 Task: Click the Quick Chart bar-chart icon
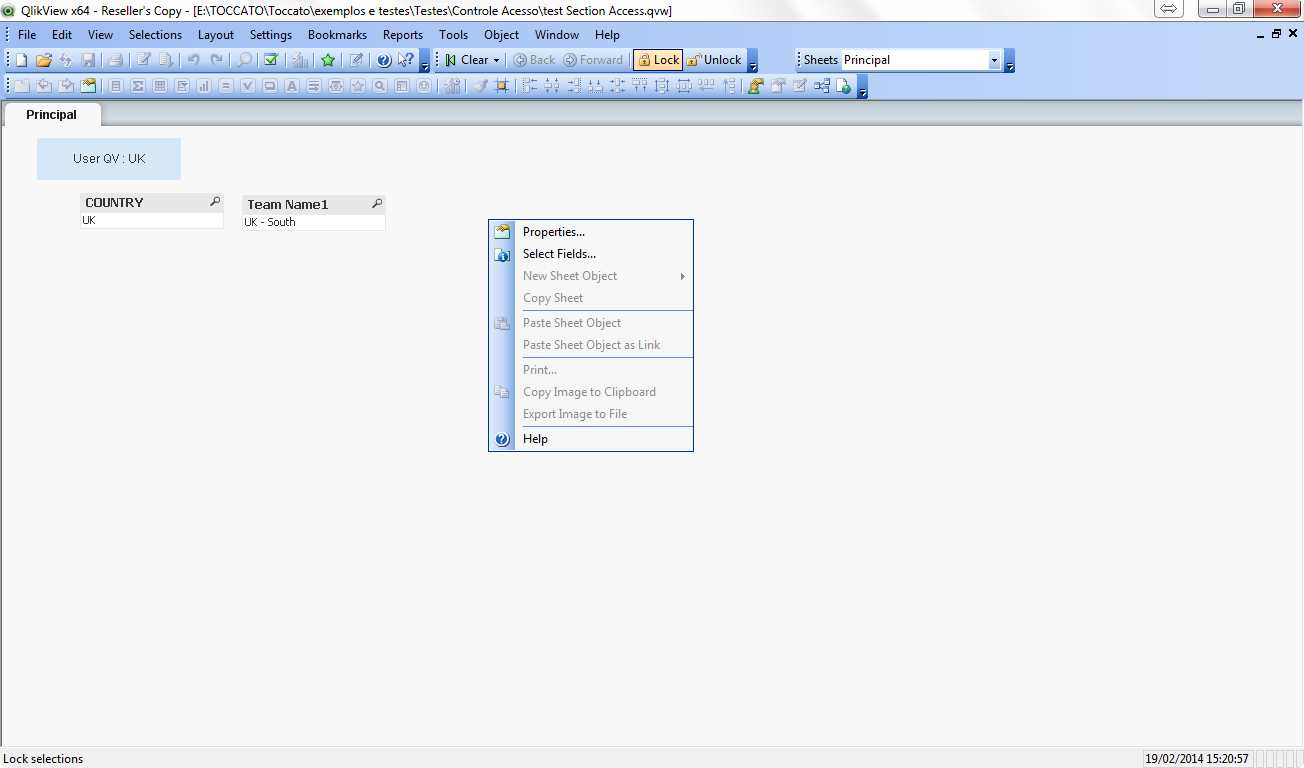(300, 60)
